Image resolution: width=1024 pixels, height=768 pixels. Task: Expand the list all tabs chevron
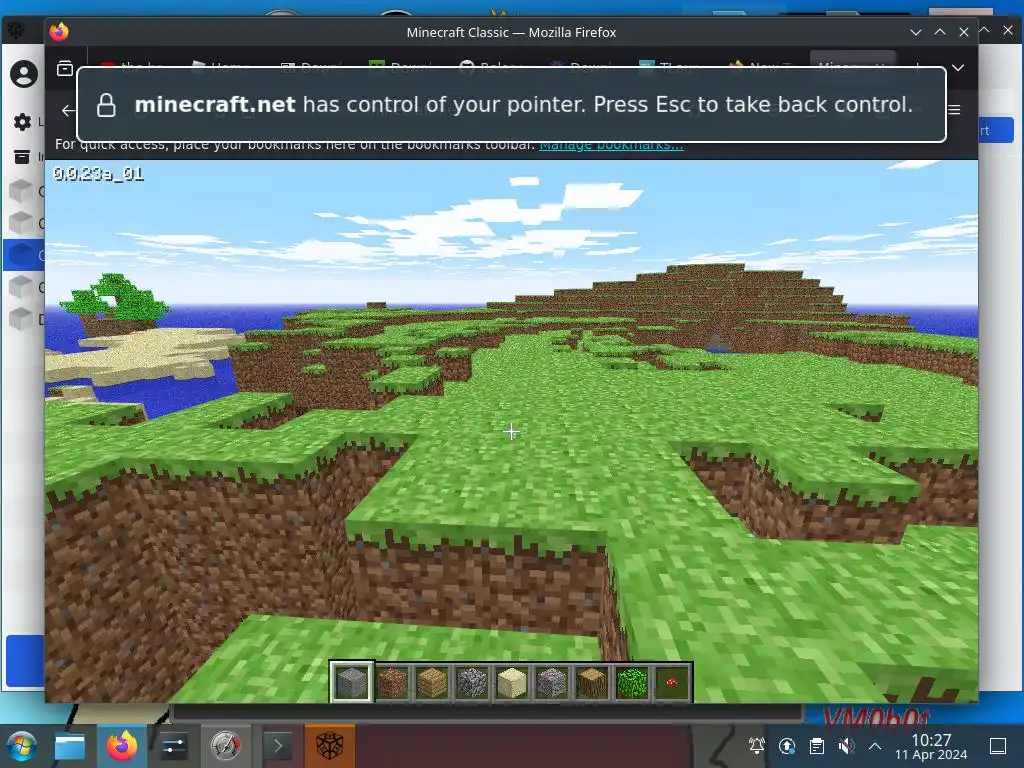pyautogui.click(x=958, y=68)
